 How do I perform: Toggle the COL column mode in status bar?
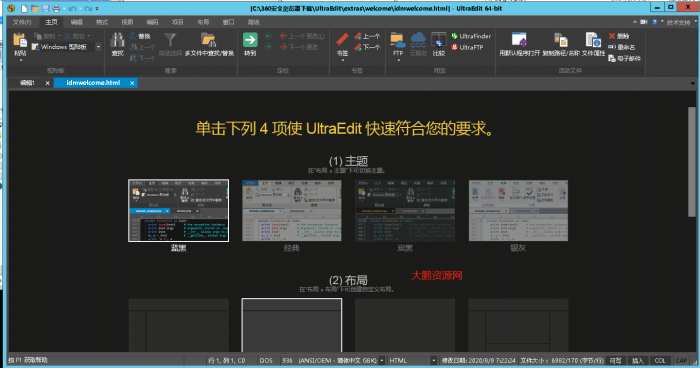(660, 360)
